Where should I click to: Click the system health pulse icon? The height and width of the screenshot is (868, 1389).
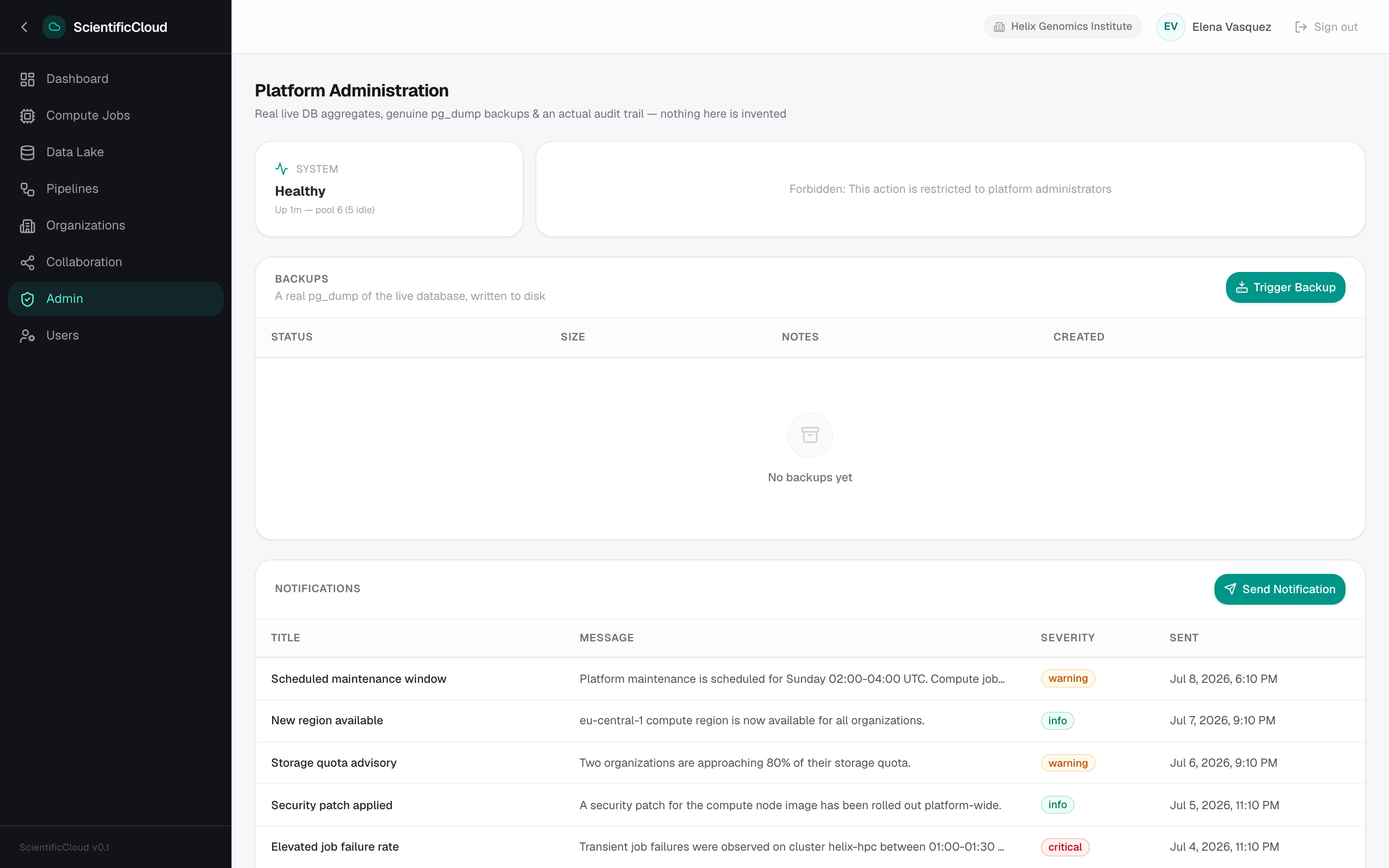coord(282,169)
